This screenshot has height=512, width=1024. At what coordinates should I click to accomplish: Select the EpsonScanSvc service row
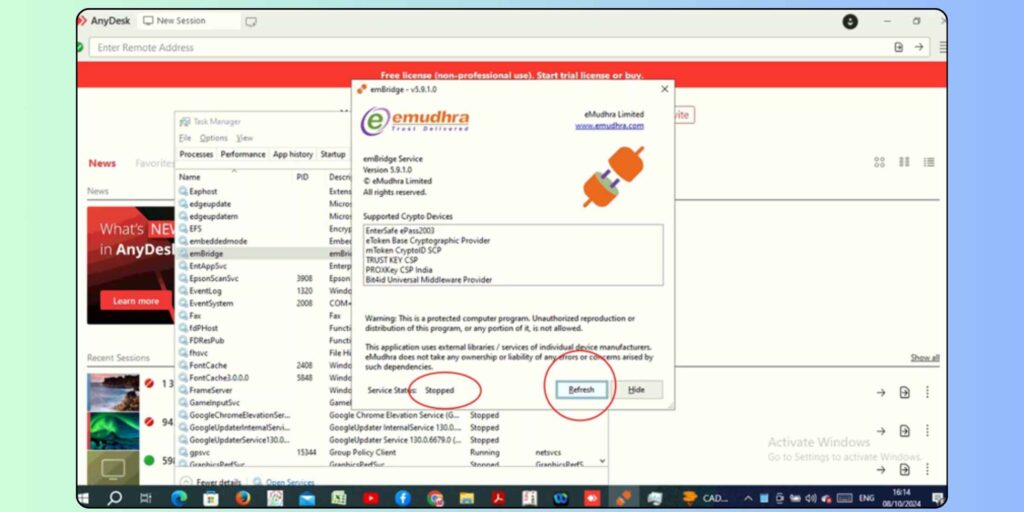click(264, 278)
